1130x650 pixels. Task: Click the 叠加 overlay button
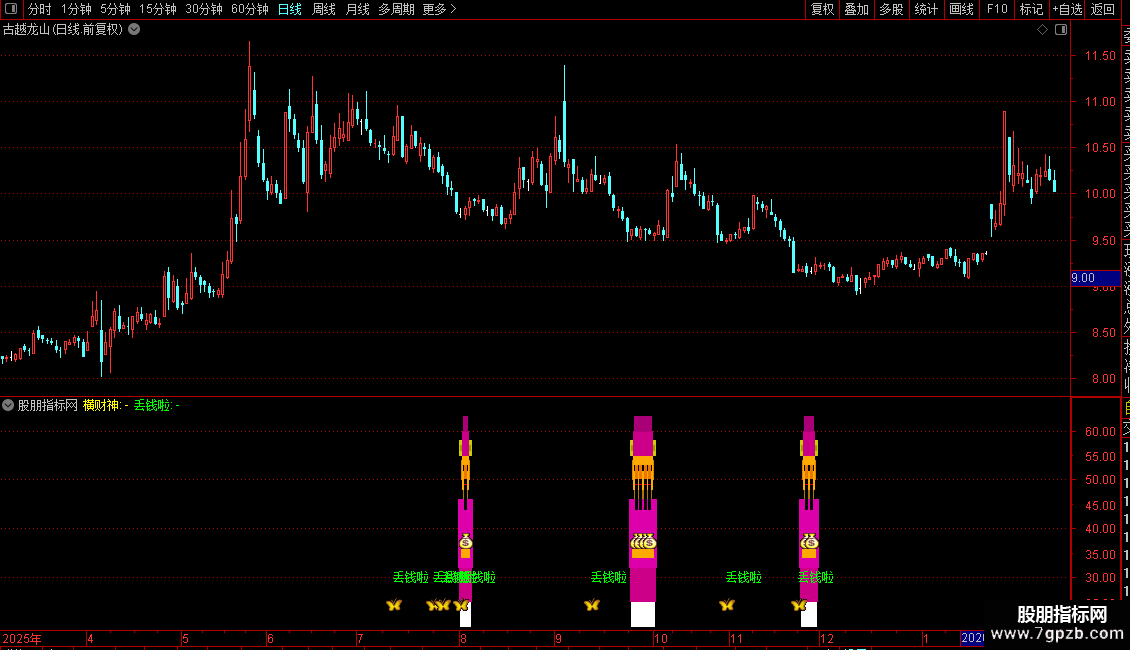point(857,9)
